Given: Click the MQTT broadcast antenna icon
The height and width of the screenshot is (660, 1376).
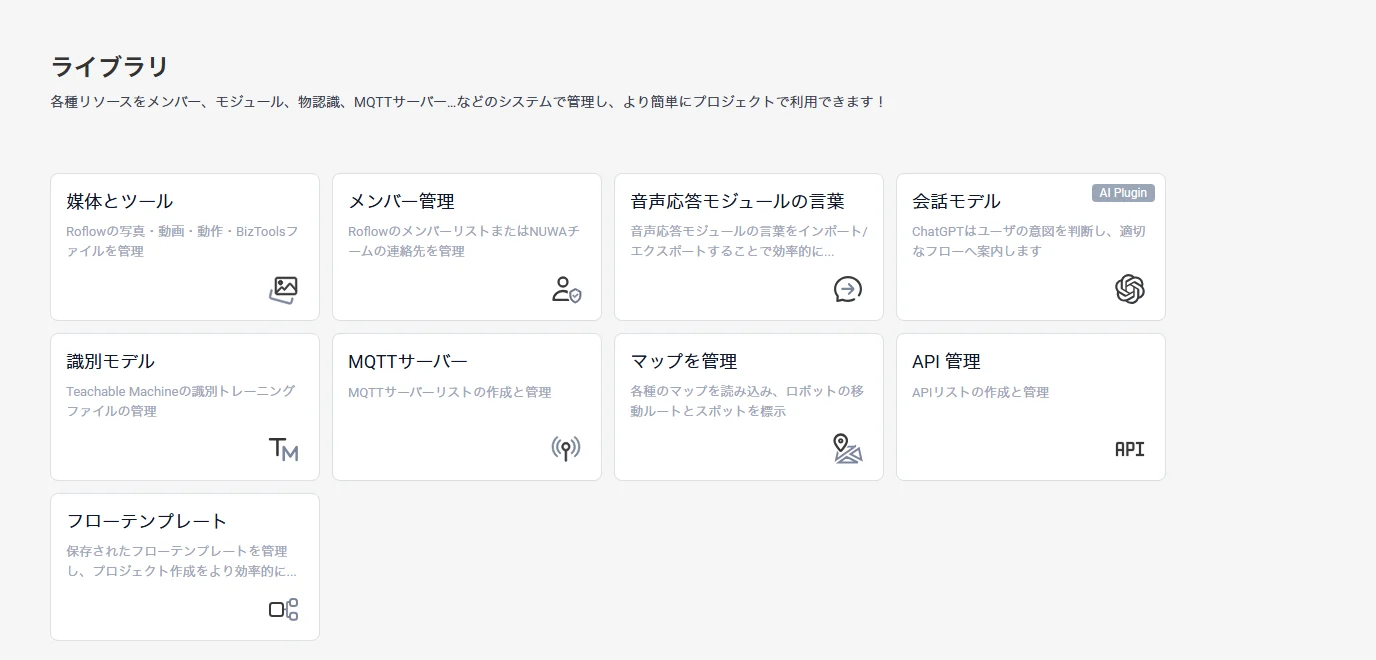Looking at the screenshot, I should pyautogui.click(x=566, y=449).
